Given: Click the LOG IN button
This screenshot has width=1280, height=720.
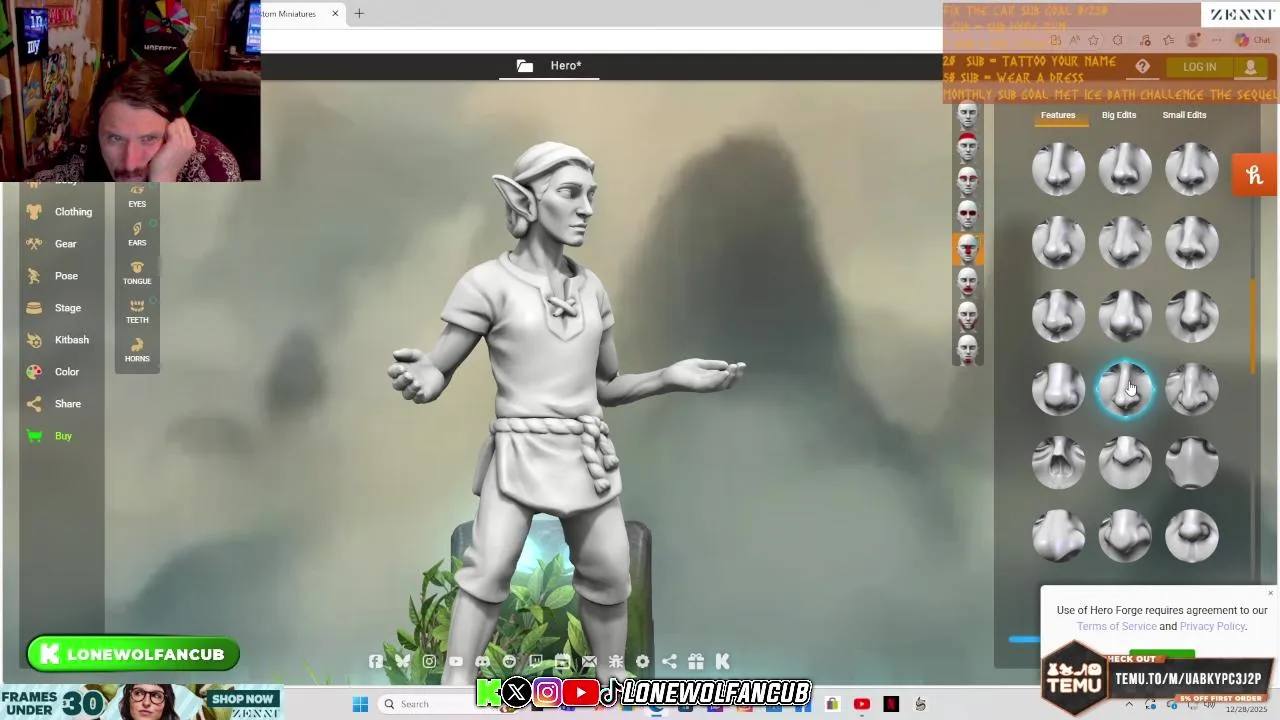Looking at the screenshot, I should click(x=1199, y=67).
